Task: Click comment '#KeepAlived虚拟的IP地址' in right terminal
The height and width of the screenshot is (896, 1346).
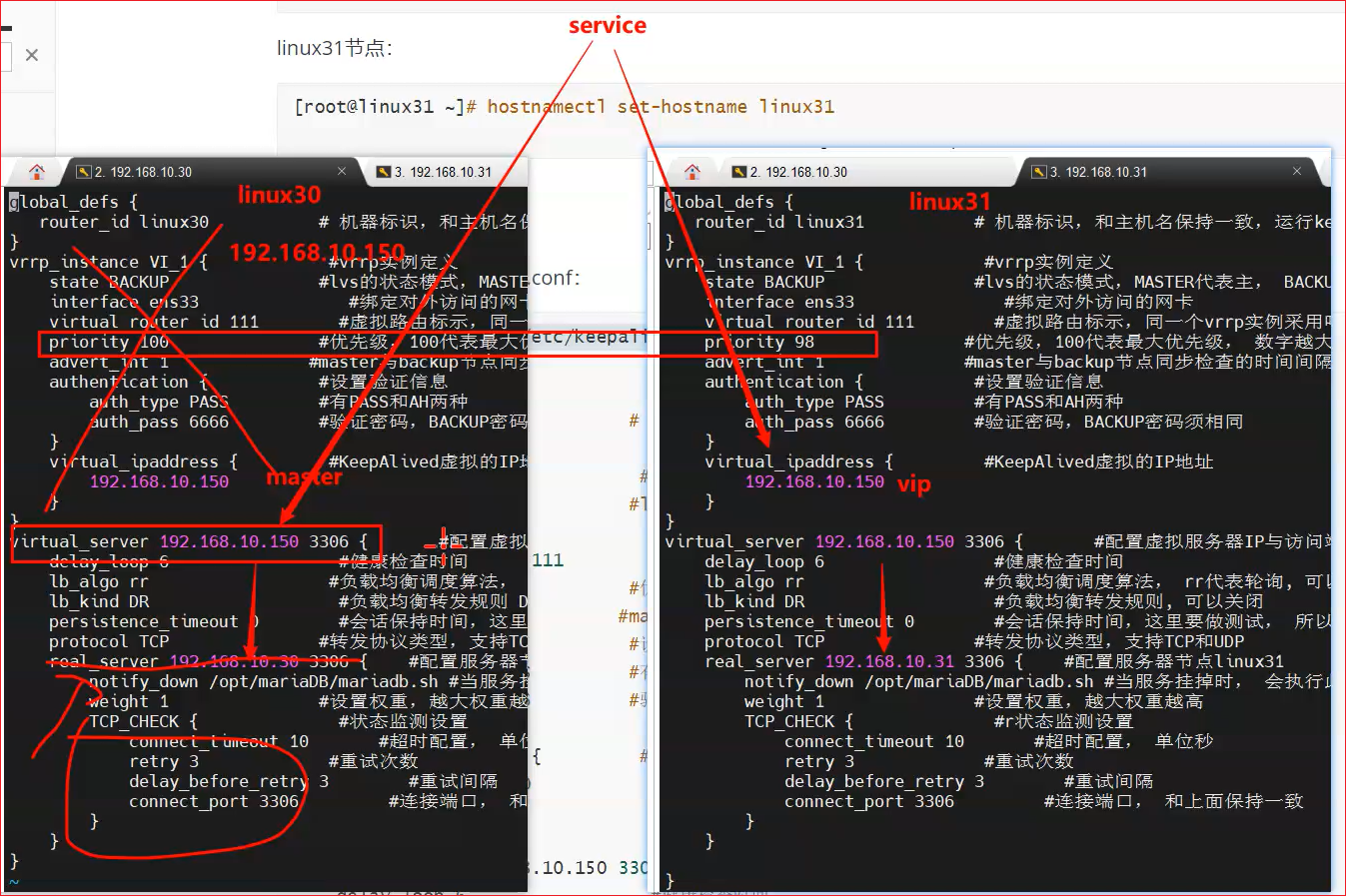Action: (x=1099, y=461)
